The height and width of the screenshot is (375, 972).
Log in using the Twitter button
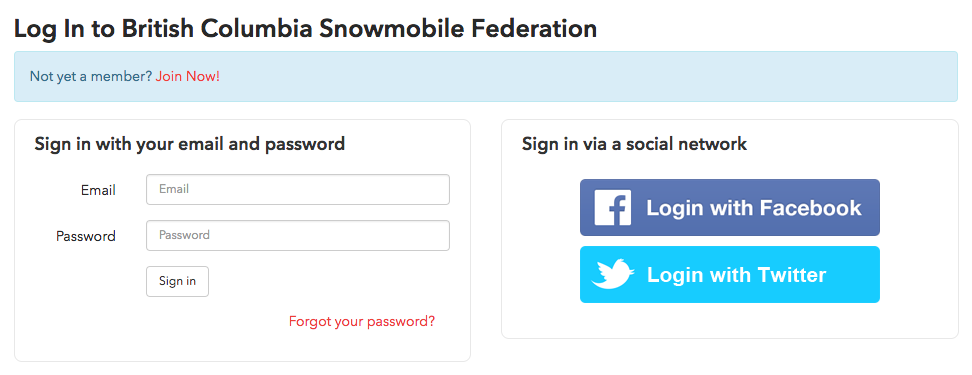730,275
